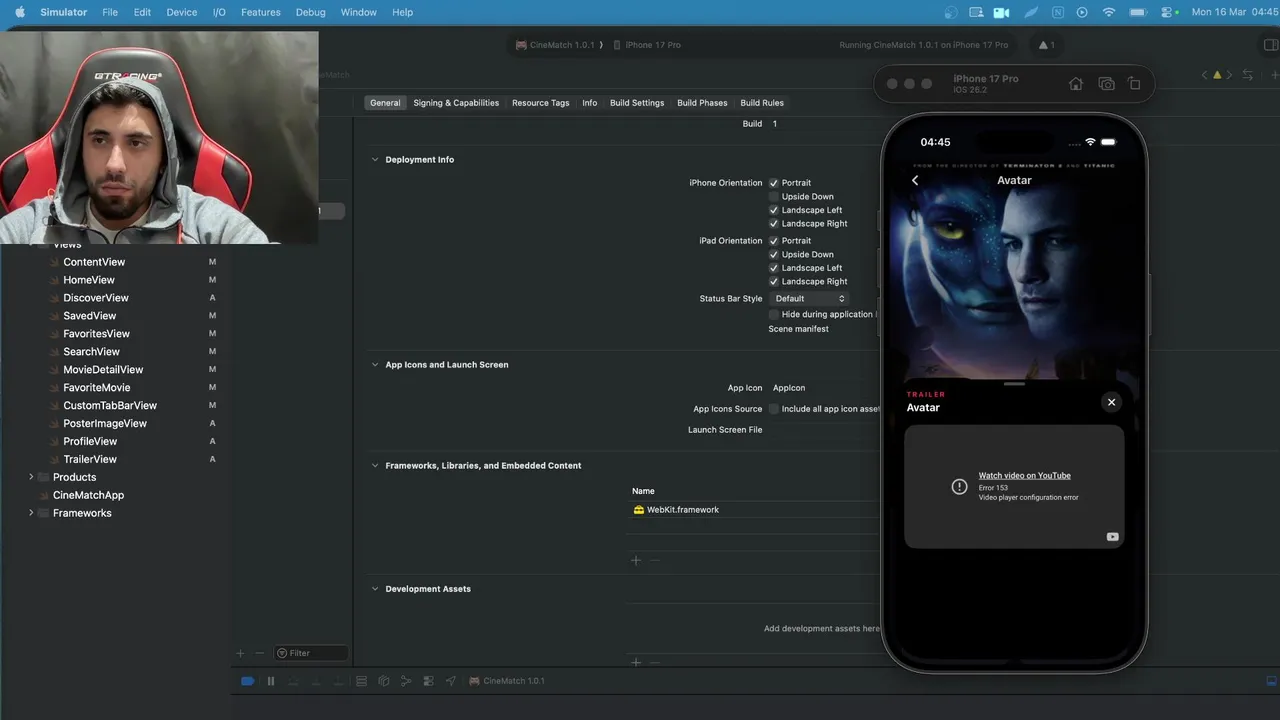1280x720 pixels.
Task: Click the Wi-Fi status icon
Action: [1109, 12]
